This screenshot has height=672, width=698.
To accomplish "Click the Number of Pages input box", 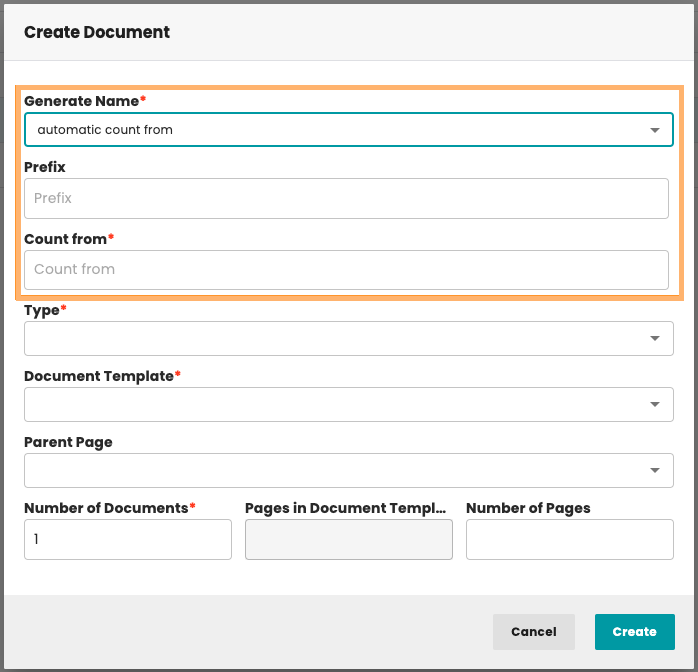I will click(569, 540).
